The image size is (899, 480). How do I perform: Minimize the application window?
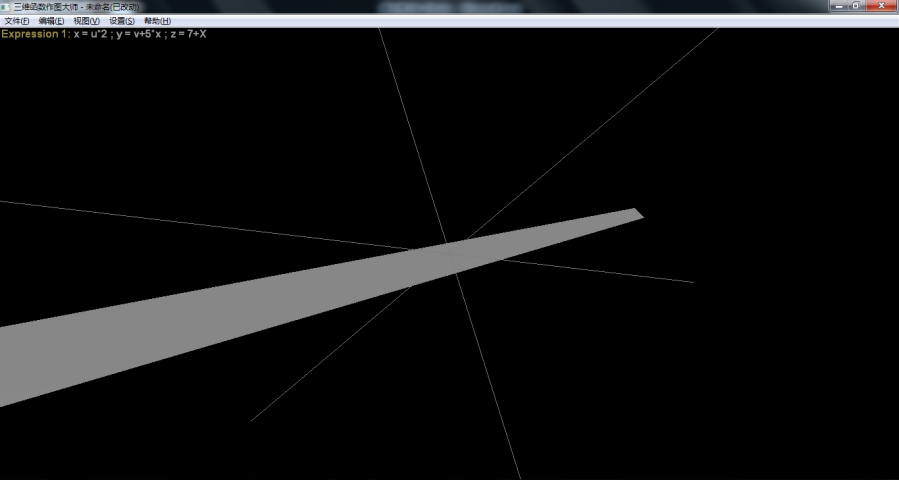click(837, 6)
